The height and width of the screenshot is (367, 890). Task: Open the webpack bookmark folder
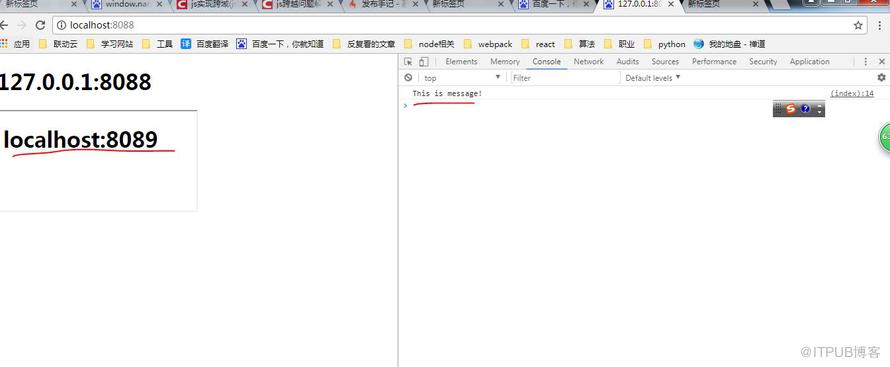[x=488, y=44]
